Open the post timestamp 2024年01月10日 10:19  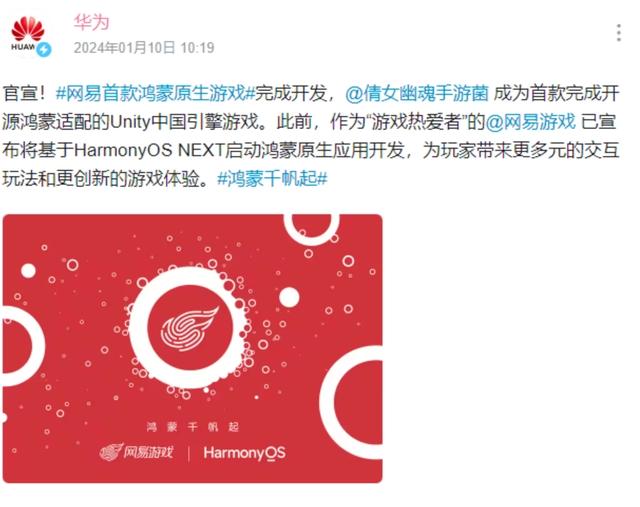click(x=144, y=48)
